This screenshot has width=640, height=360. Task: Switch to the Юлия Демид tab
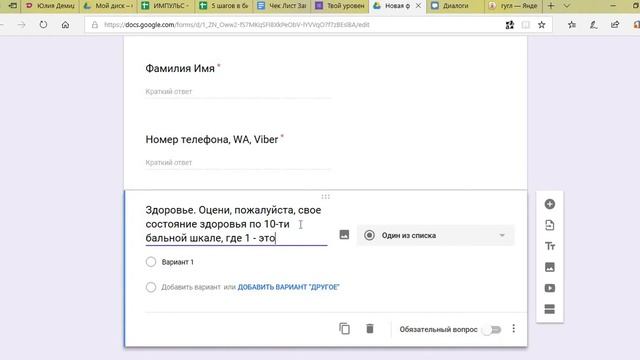coord(50,6)
